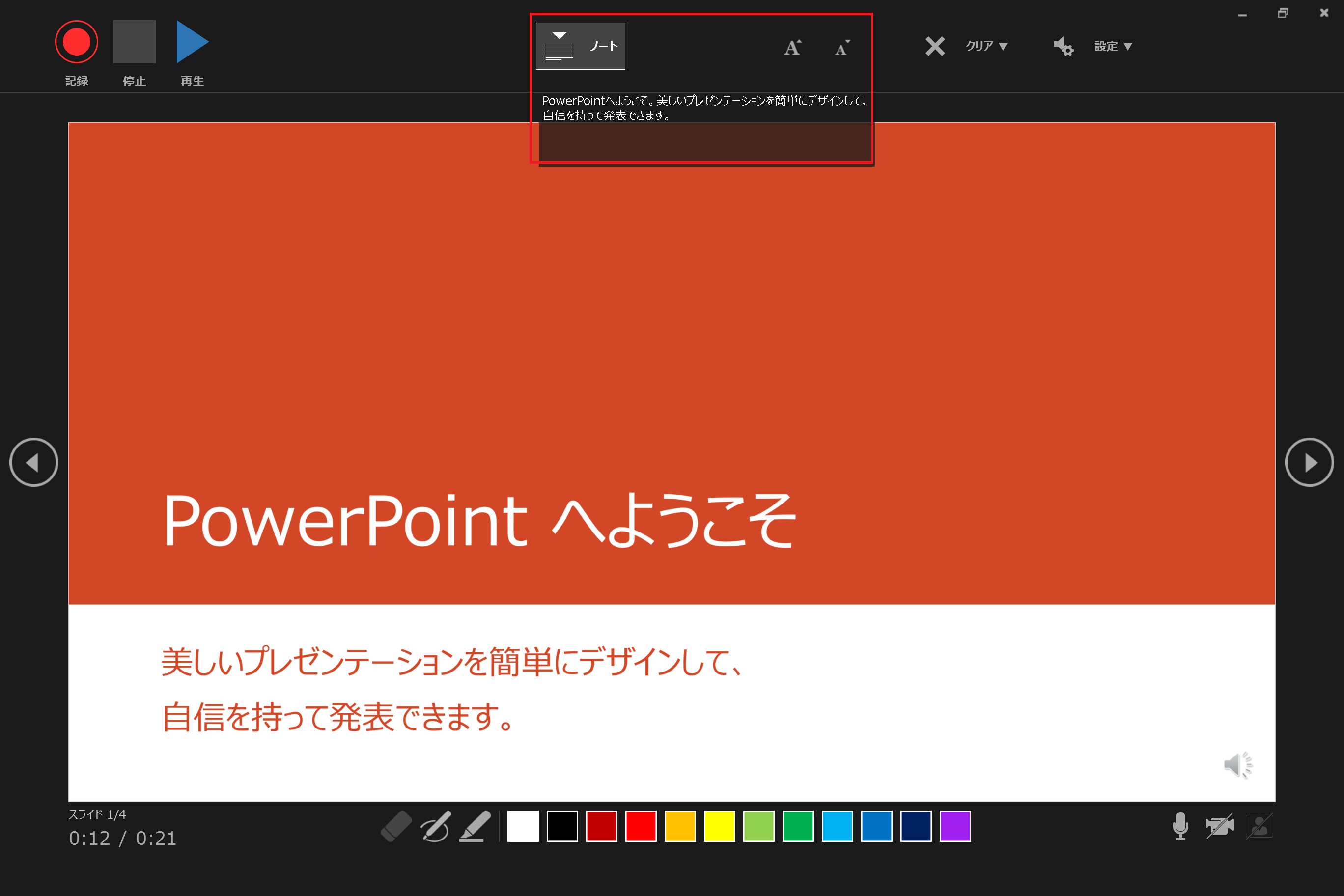Image resolution: width=1344 pixels, height=896 pixels.
Task: Toggle the ノート notes panel
Action: 580,46
